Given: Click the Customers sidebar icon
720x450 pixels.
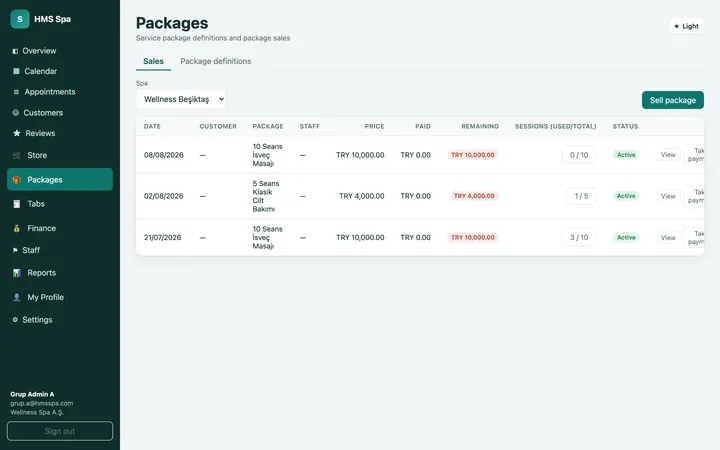Looking at the screenshot, I should [x=16, y=112].
